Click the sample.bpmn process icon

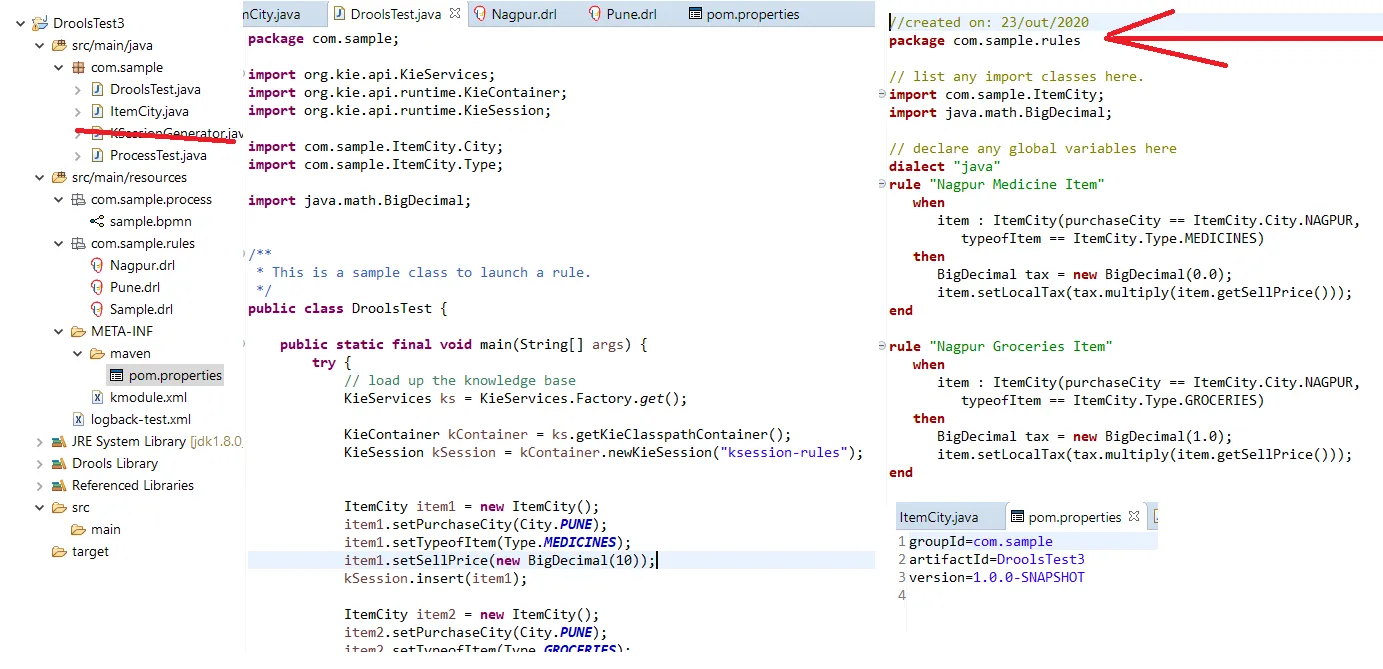[x=97, y=221]
